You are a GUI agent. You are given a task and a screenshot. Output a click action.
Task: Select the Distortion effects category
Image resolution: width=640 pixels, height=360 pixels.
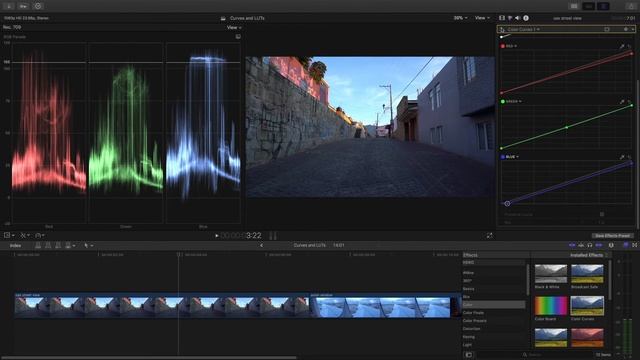tap(471, 329)
